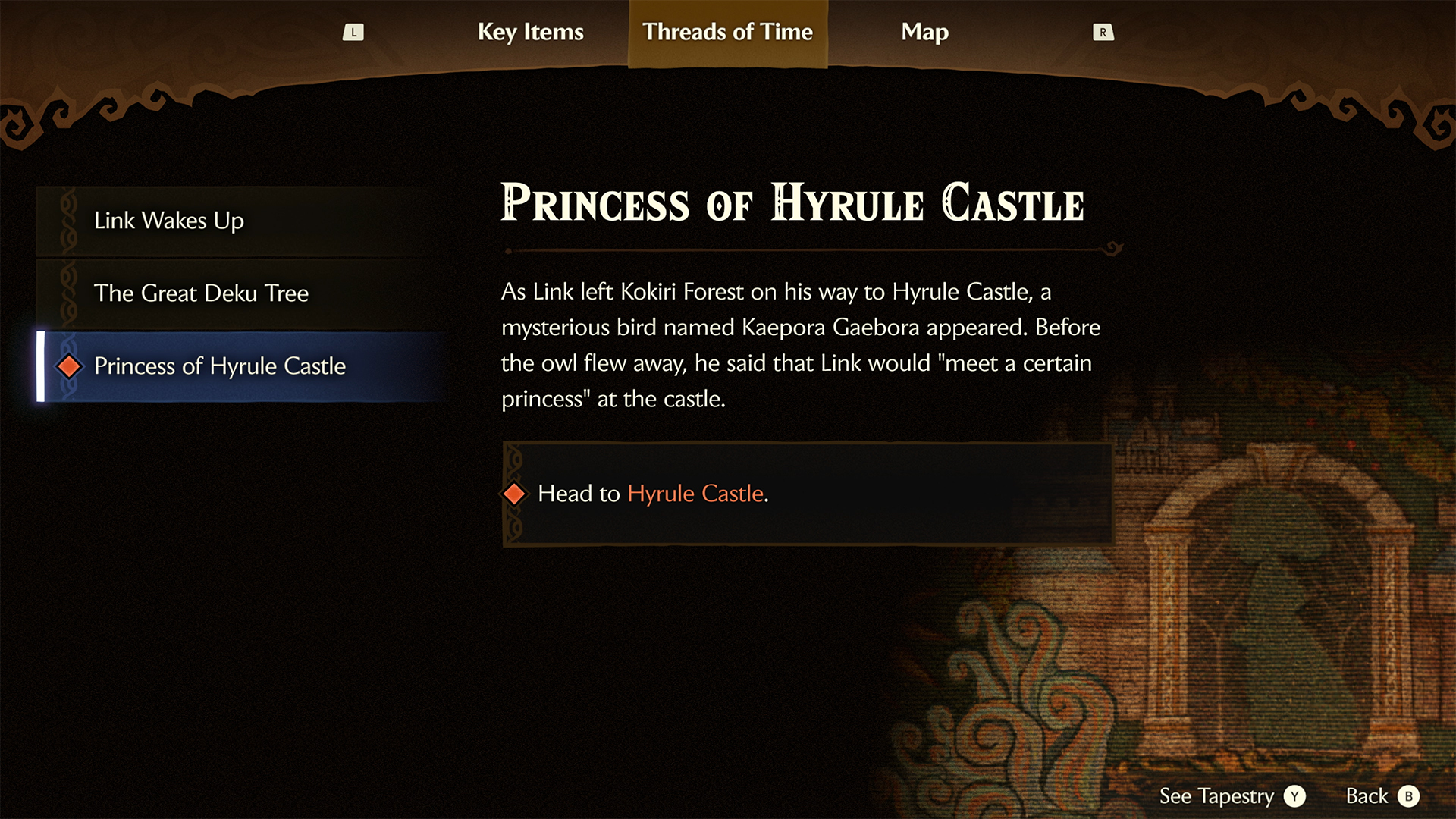Click the L shoulder button icon
Viewport: 1456px width, 819px height.
click(x=353, y=32)
